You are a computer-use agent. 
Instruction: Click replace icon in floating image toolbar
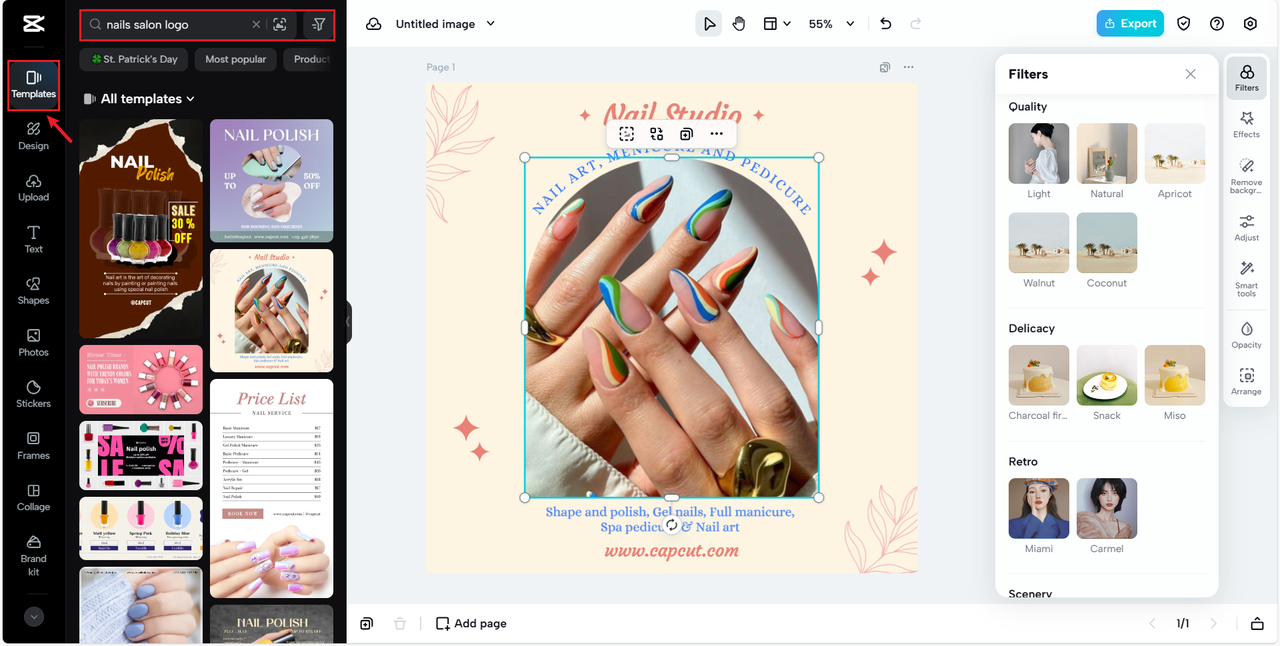(656, 134)
